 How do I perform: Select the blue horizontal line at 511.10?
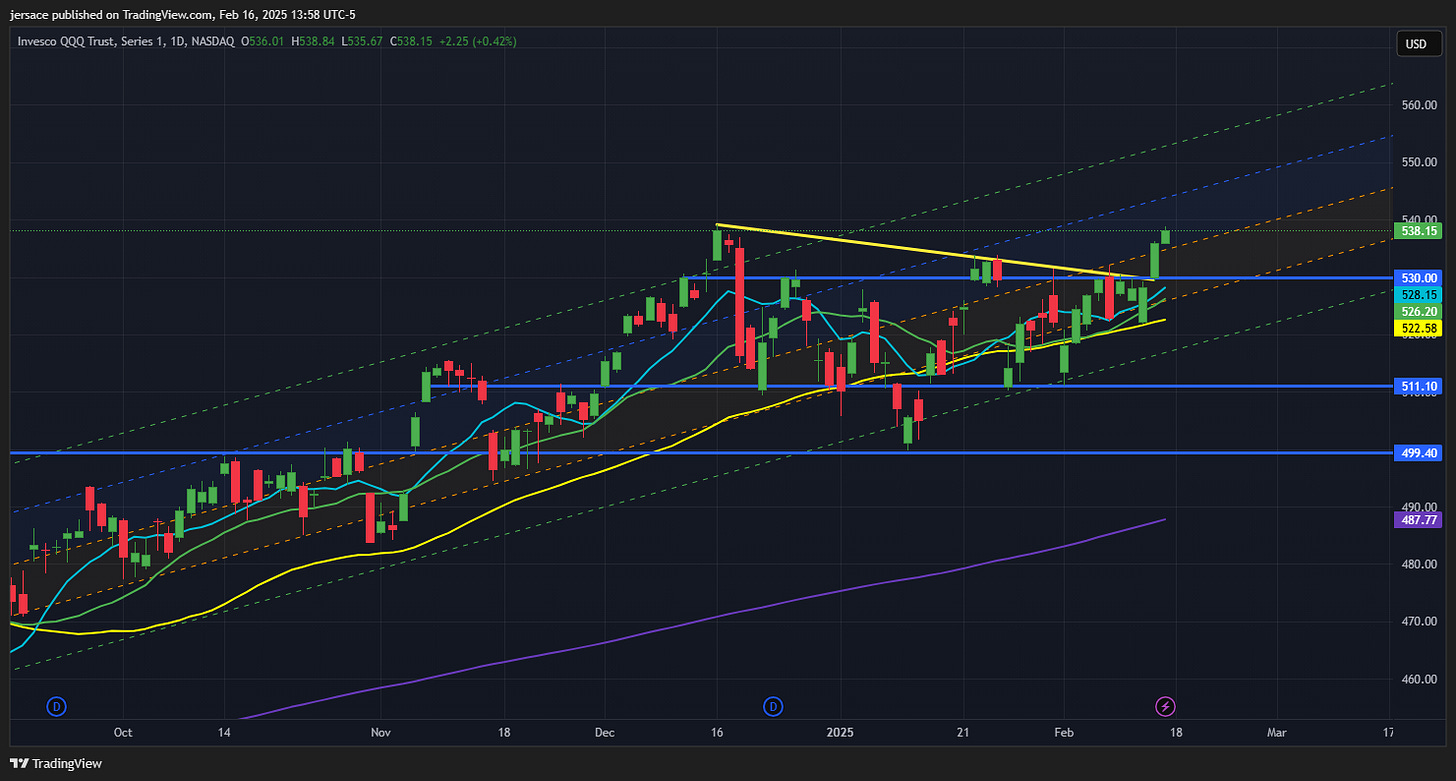coord(910,386)
